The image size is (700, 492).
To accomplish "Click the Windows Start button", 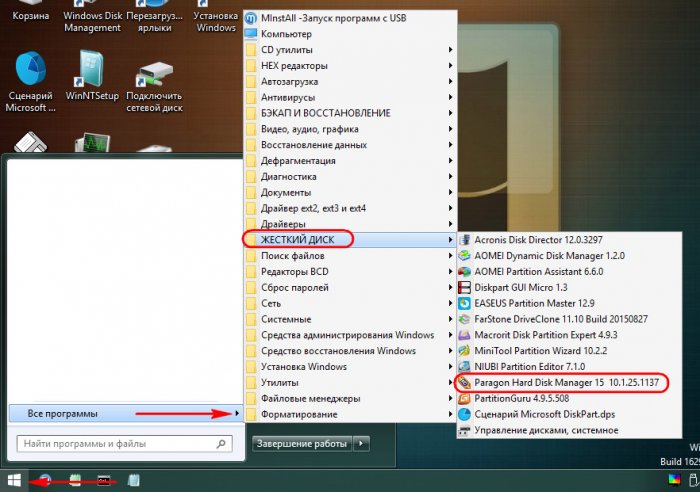I will [x=14, y=481].
